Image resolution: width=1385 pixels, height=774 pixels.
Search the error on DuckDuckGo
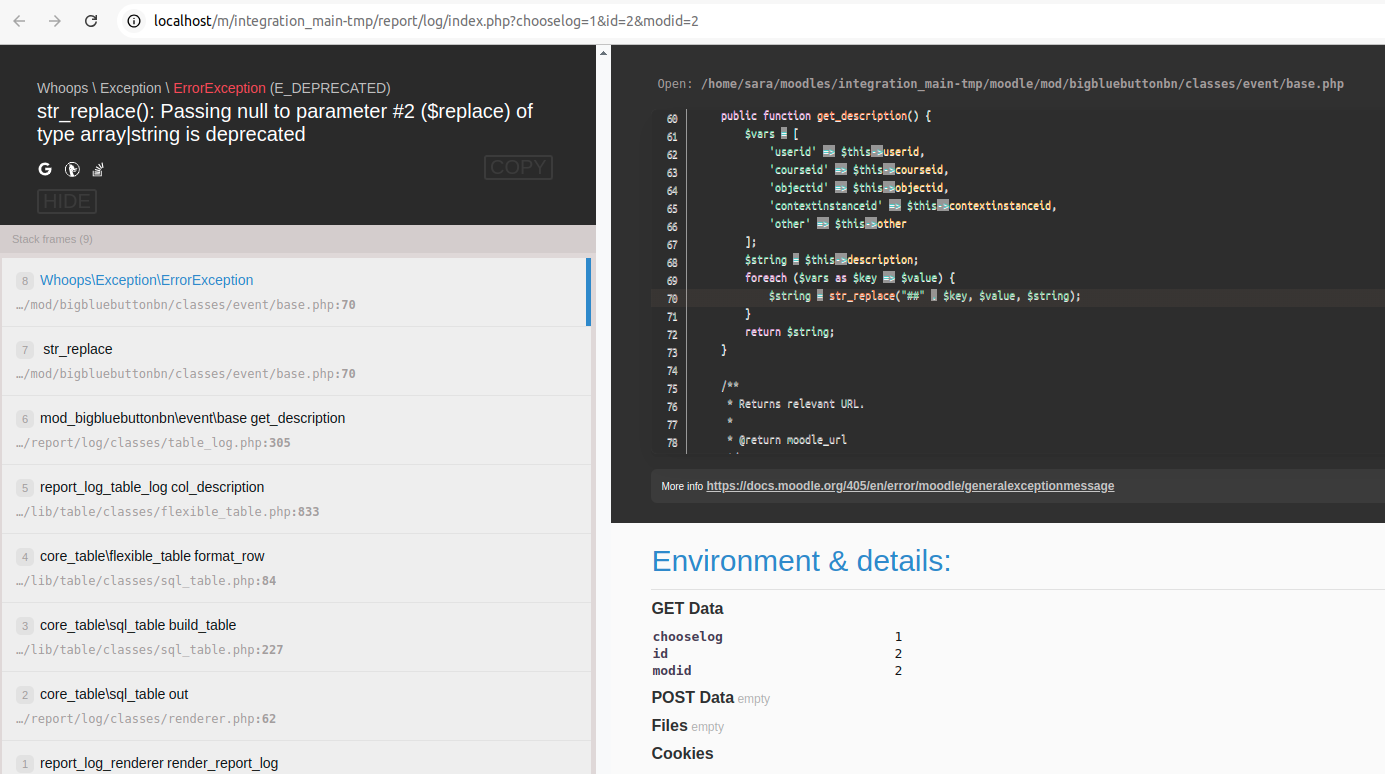tap(72, 169)
